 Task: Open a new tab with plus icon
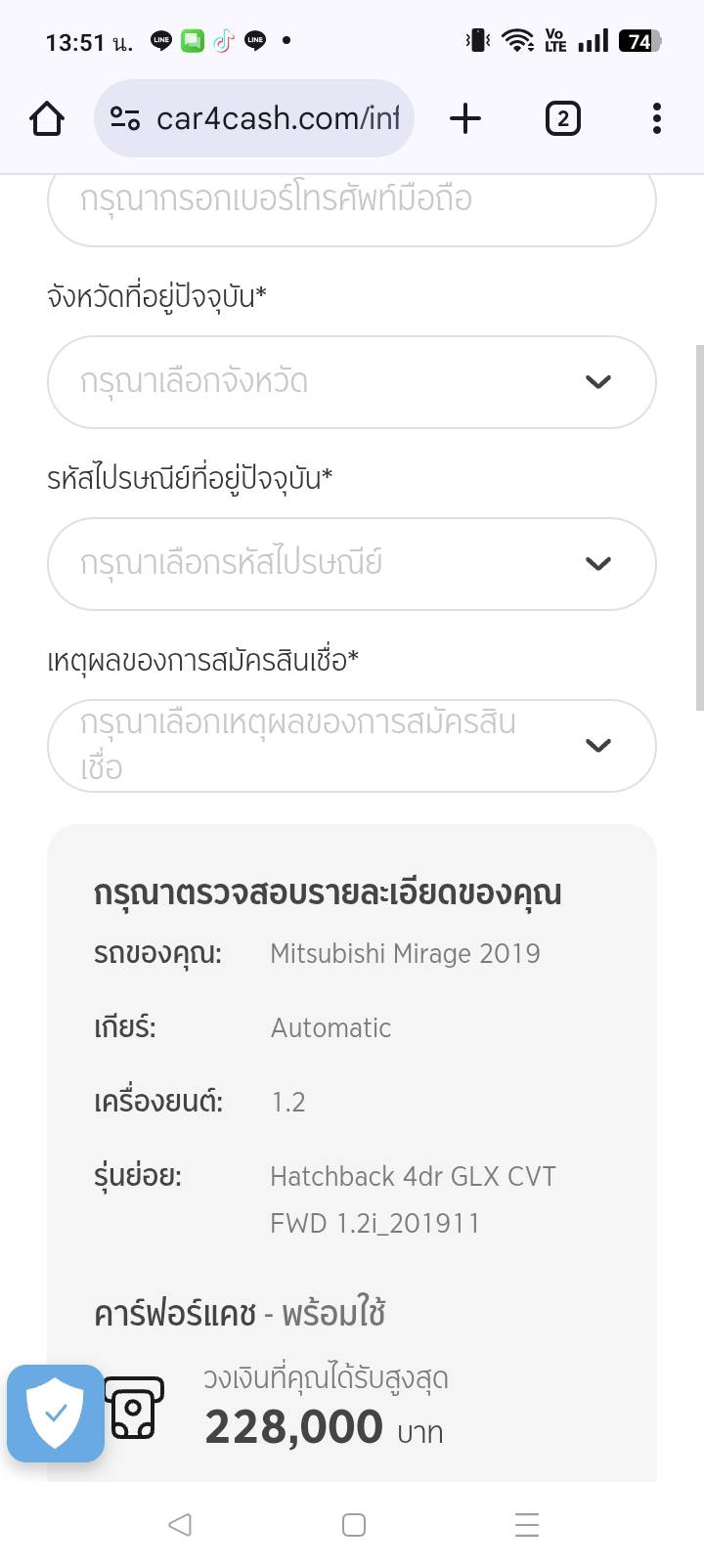tap(465, 119)
